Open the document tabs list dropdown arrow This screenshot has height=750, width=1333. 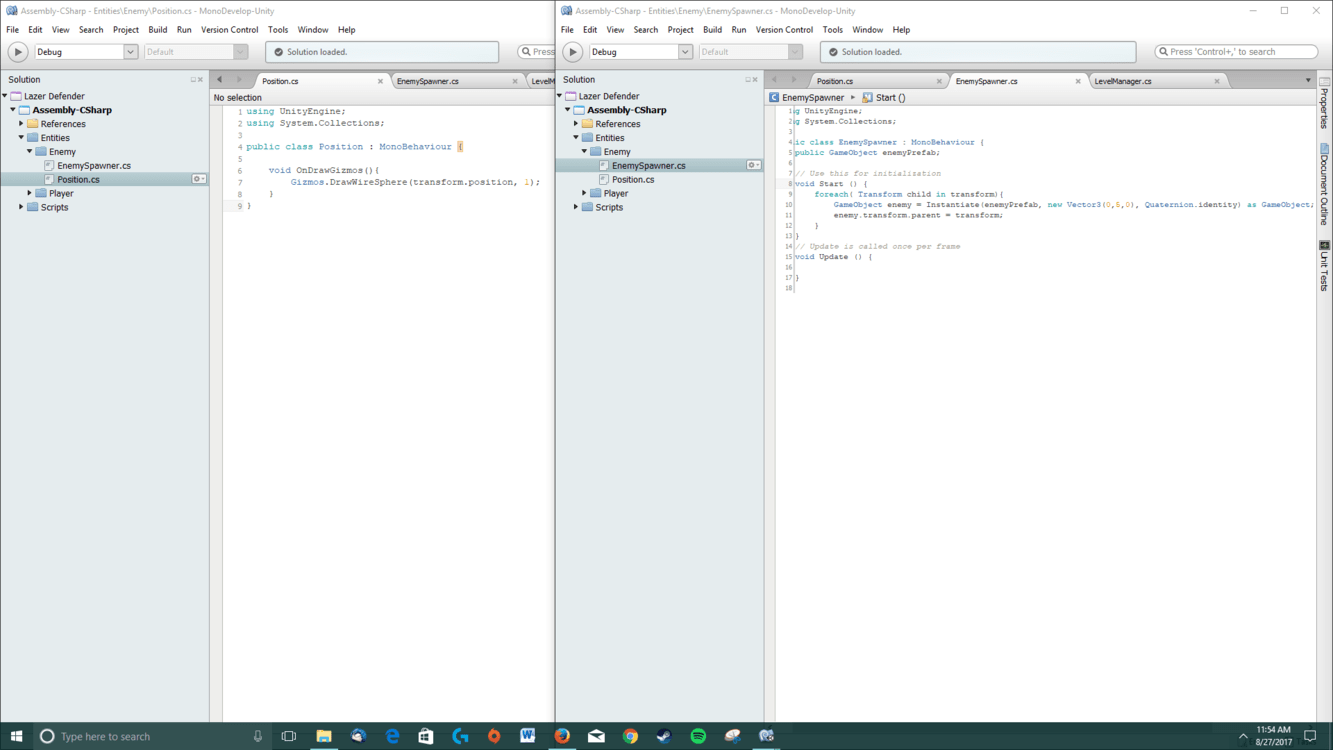(x=1308, y=81)
